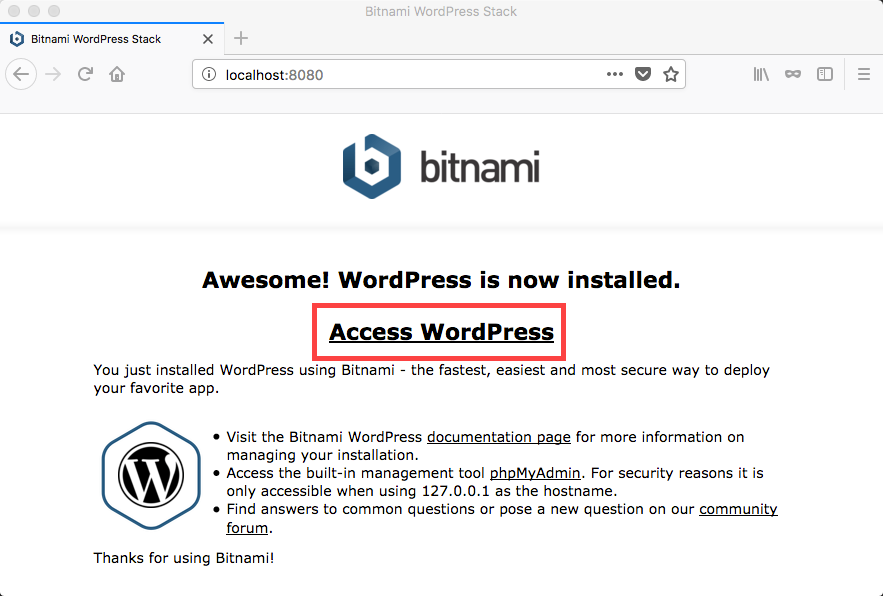
Task: Toggle the sidebar view
Action: 824,74
